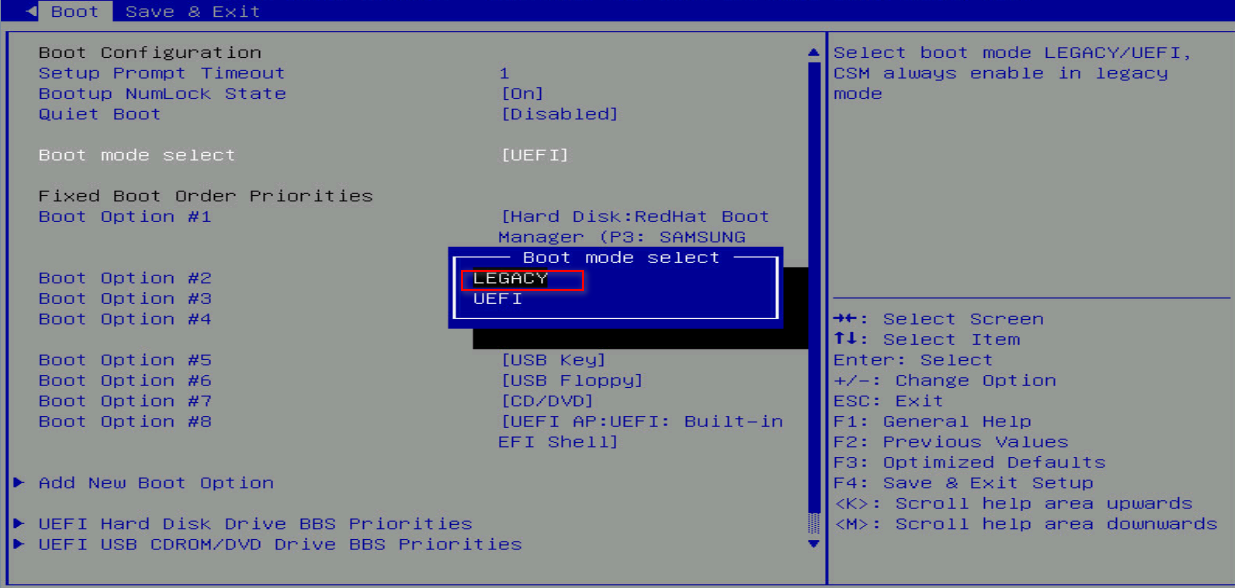Viewport: 1235px width, 588px height.
Task: Select Boot Option #1 label
Action: click(x=125, y=217)
